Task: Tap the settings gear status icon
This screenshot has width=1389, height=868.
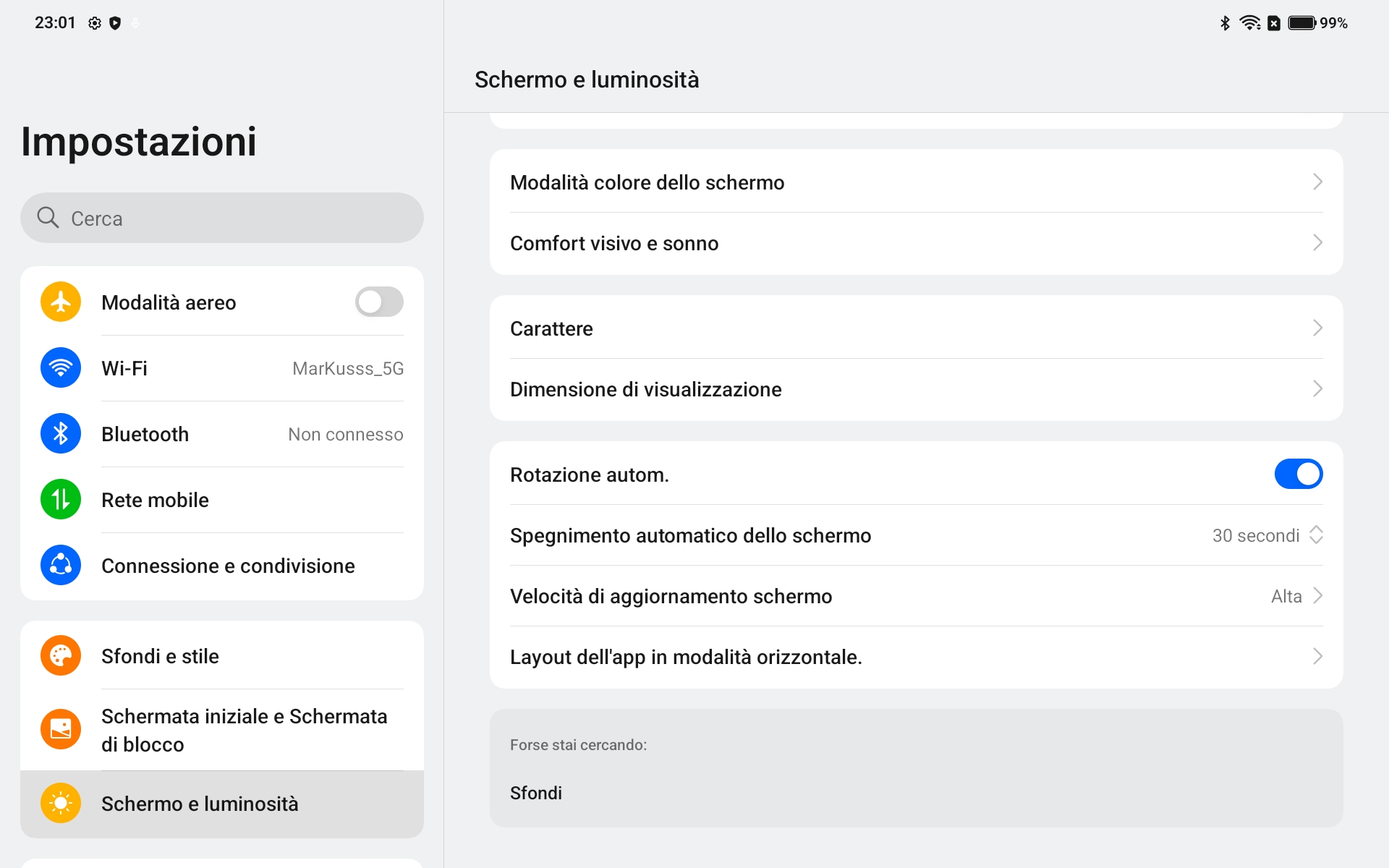Action: tap(95, 23)
